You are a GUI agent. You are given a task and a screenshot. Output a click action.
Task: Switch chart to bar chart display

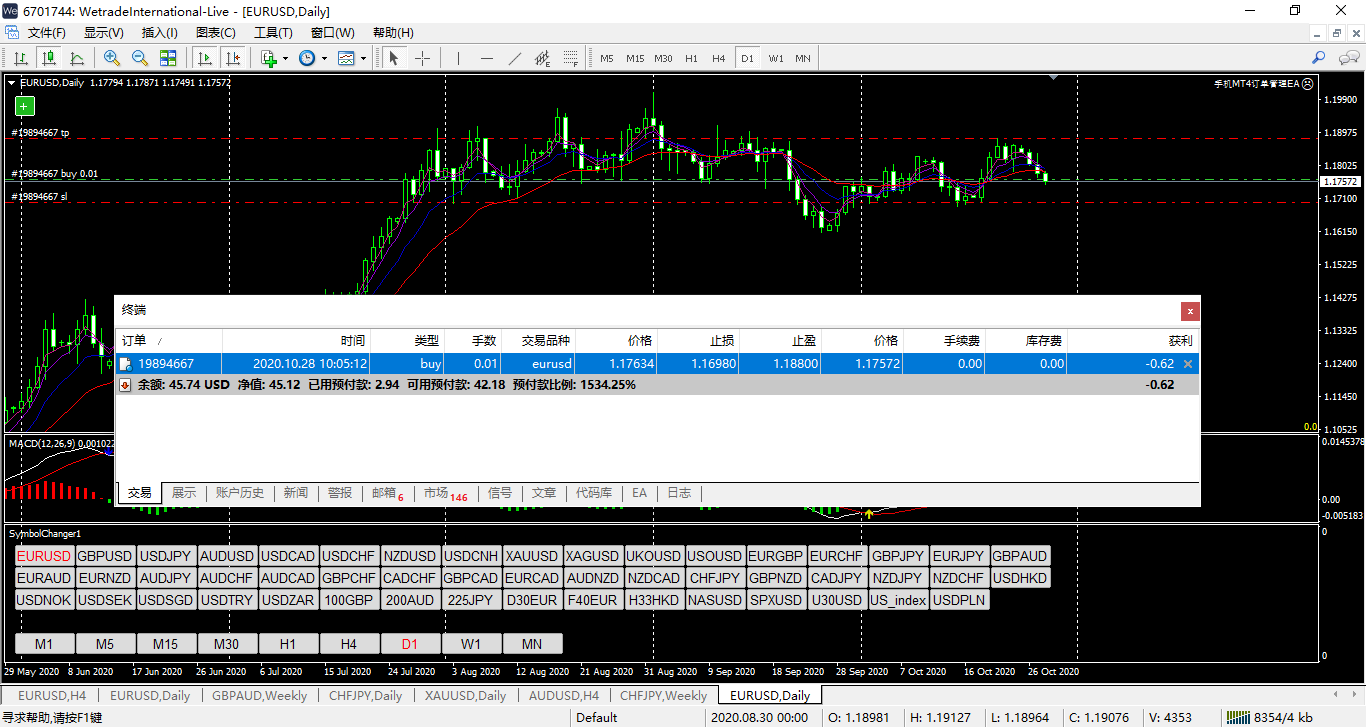pyautogui.click(x=20, y=58)
